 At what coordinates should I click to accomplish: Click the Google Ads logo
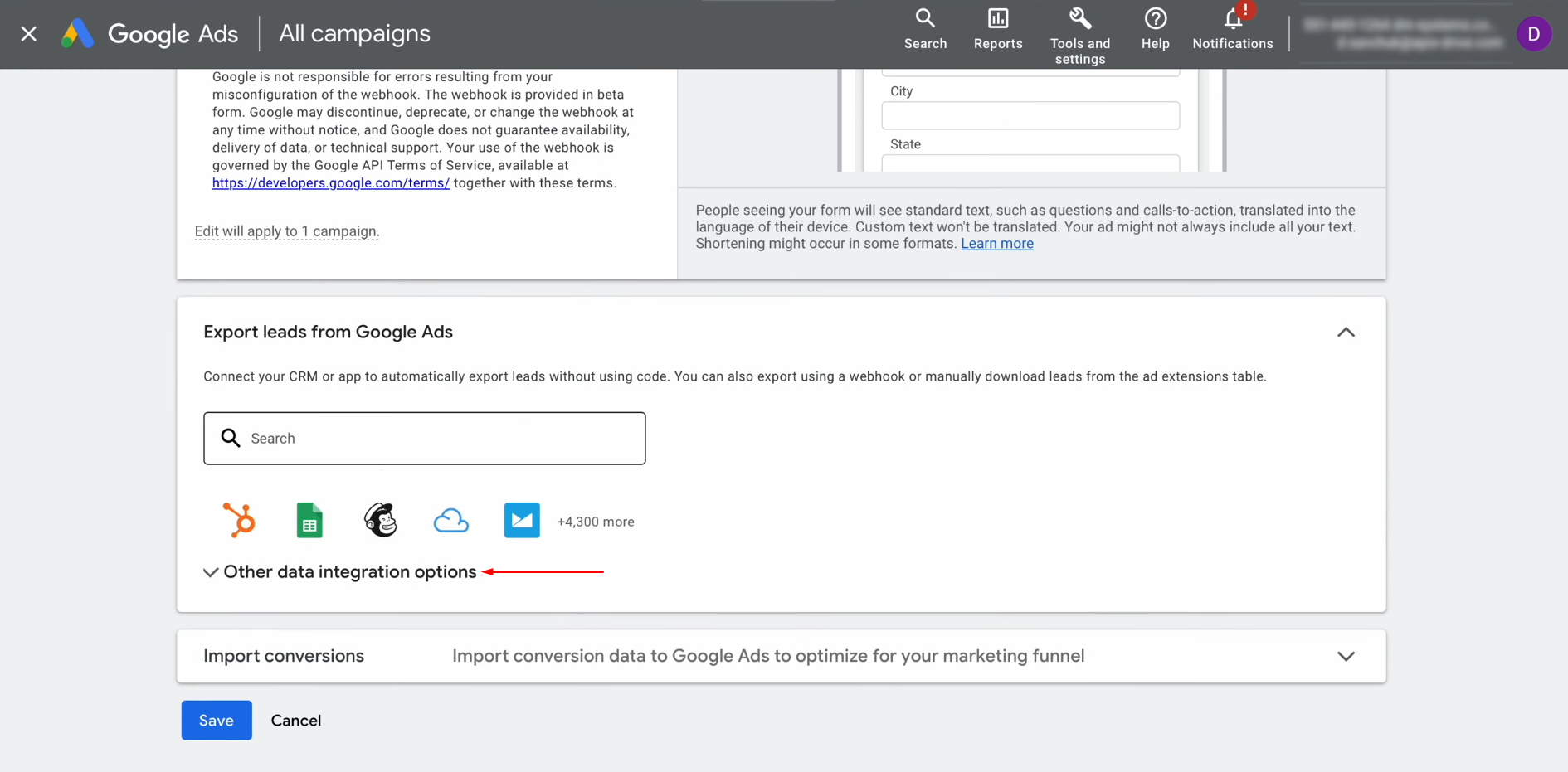pyautogui.click(x=149, y=33)
